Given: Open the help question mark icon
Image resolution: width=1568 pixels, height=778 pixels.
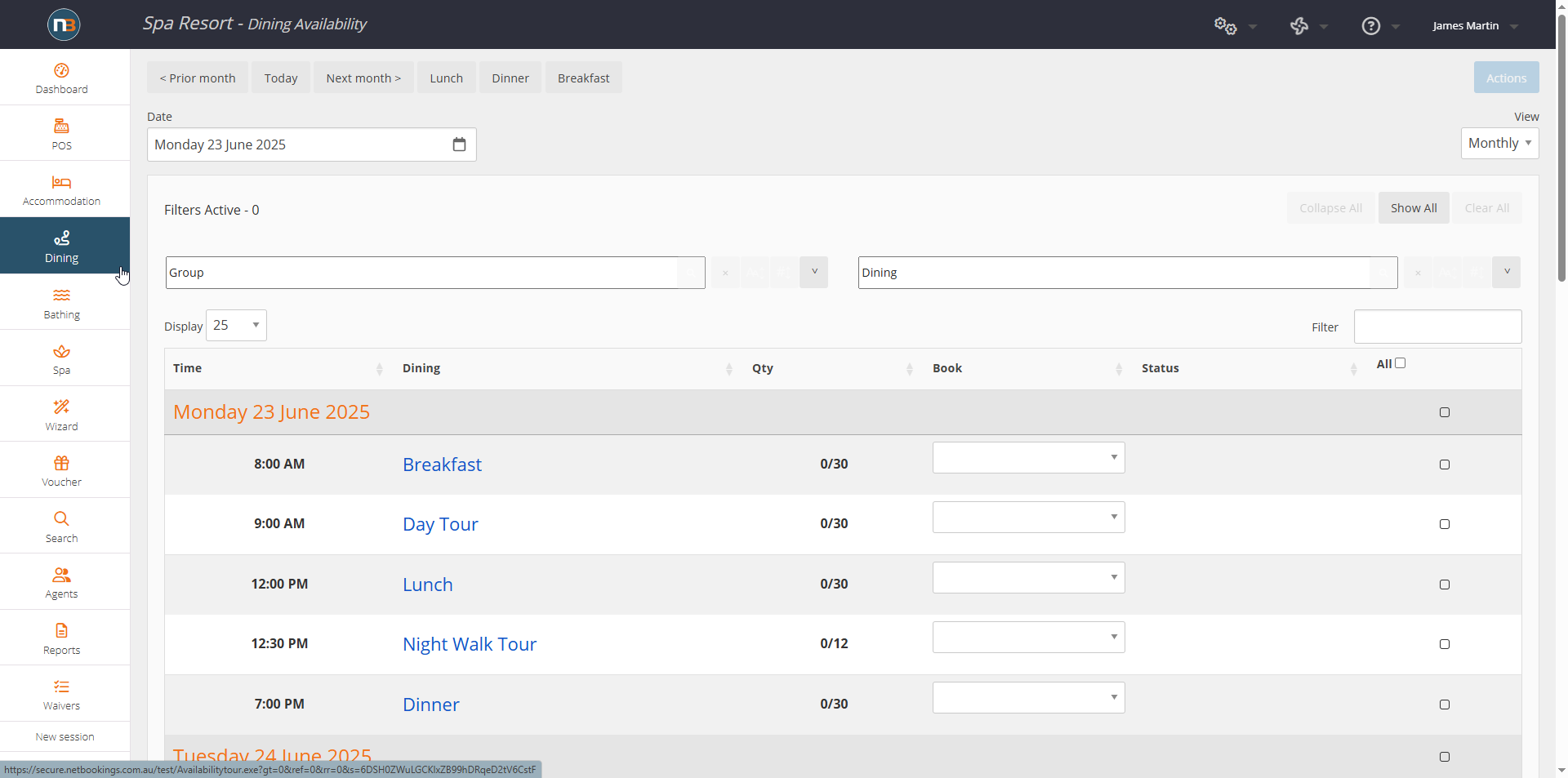Looking at the screenshot, I should tap(1371, 26).
